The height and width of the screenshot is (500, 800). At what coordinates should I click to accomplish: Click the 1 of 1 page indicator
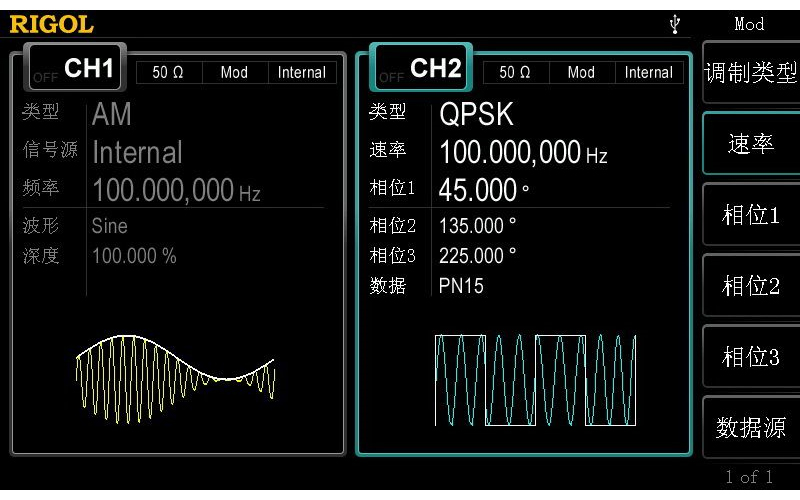749,477
